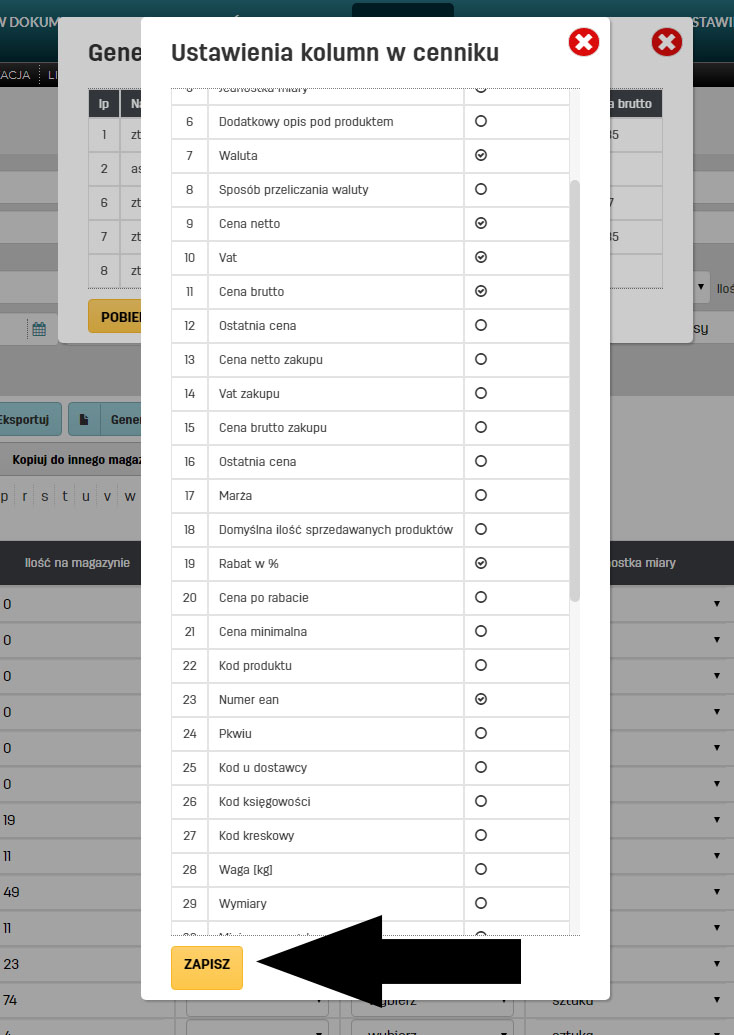Viewport: 734px width, 1035px height.
Task: Turn on the Kod produktu column
Action: tap(481, 666)
